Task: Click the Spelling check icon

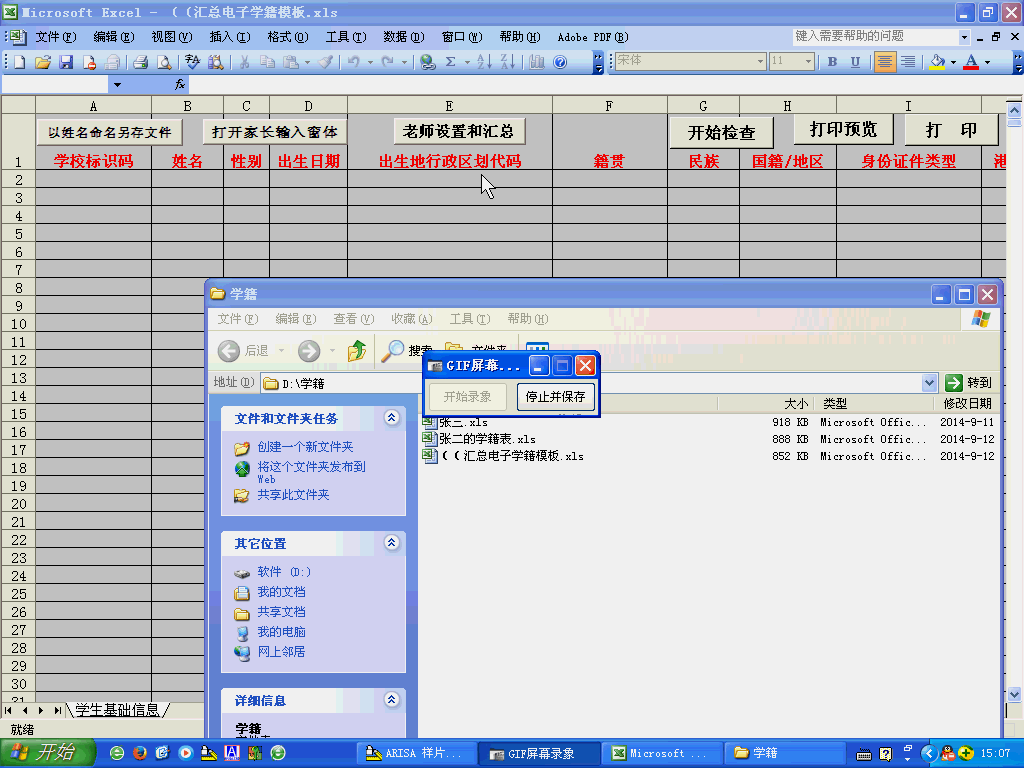Action: coord(193,62)
